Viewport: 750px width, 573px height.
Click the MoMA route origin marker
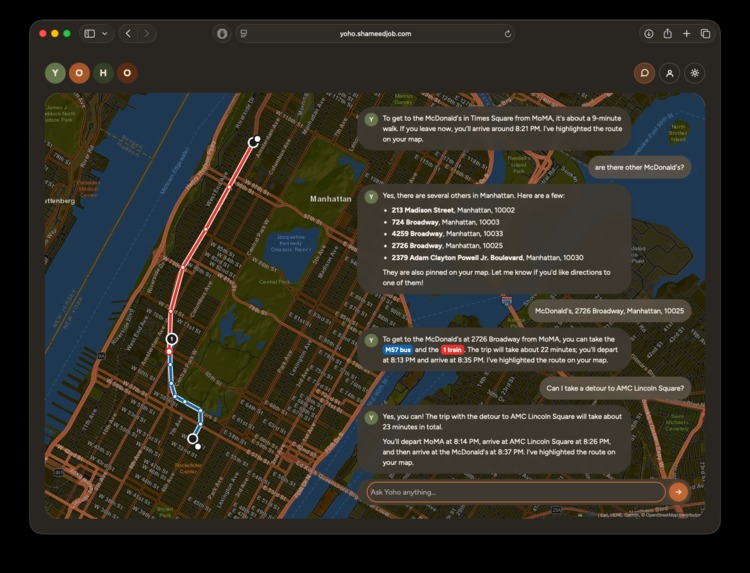coord(193,439)
